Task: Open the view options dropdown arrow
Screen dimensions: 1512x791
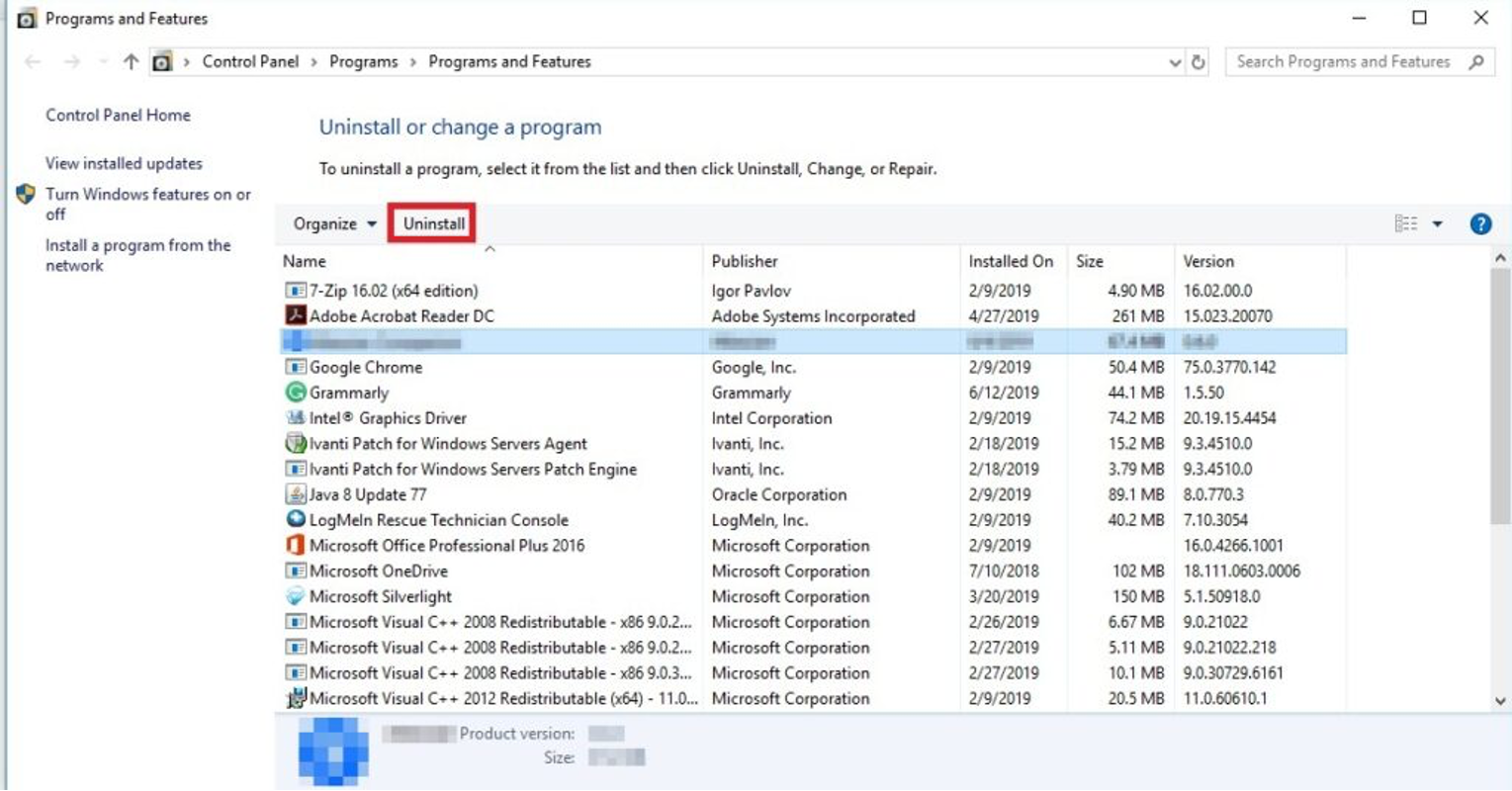Action: (1438, 224)
